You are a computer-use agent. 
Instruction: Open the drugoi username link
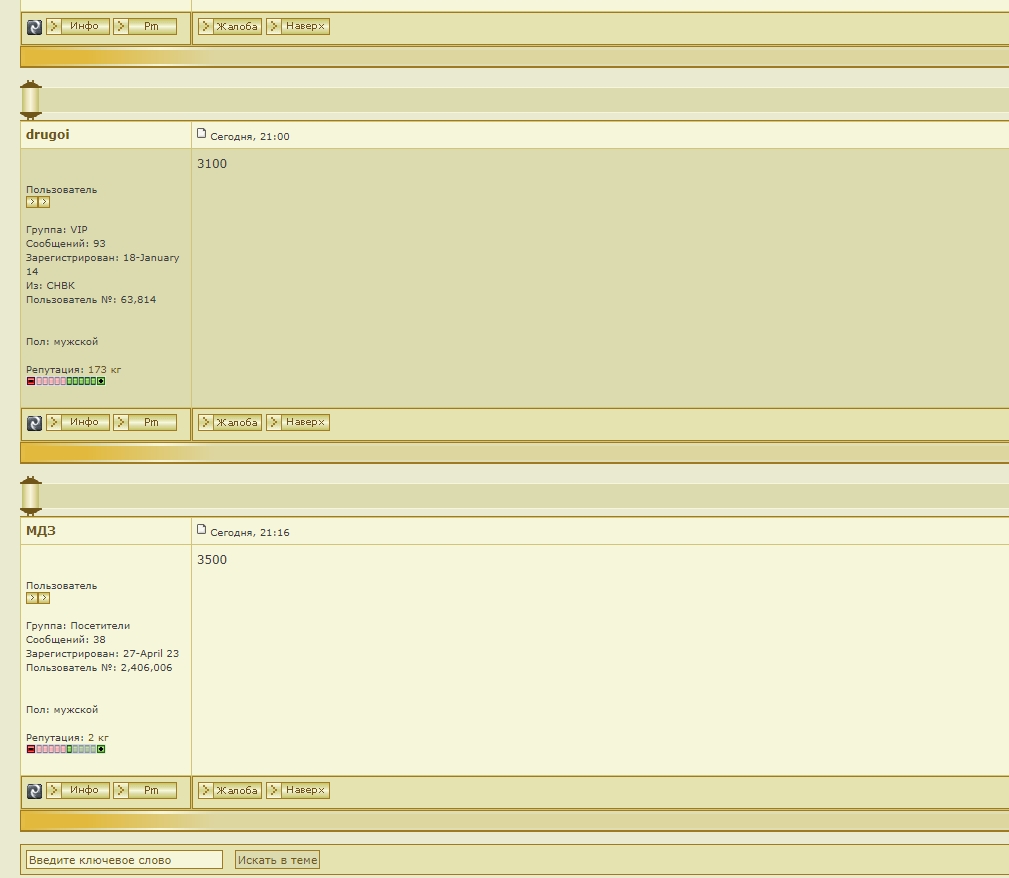(48, 134)
